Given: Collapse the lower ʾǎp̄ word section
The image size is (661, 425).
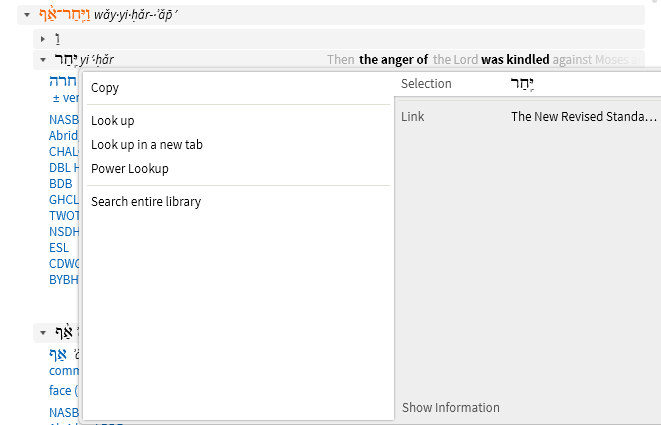Looking at the screenshot, I should tap(43, 332).
